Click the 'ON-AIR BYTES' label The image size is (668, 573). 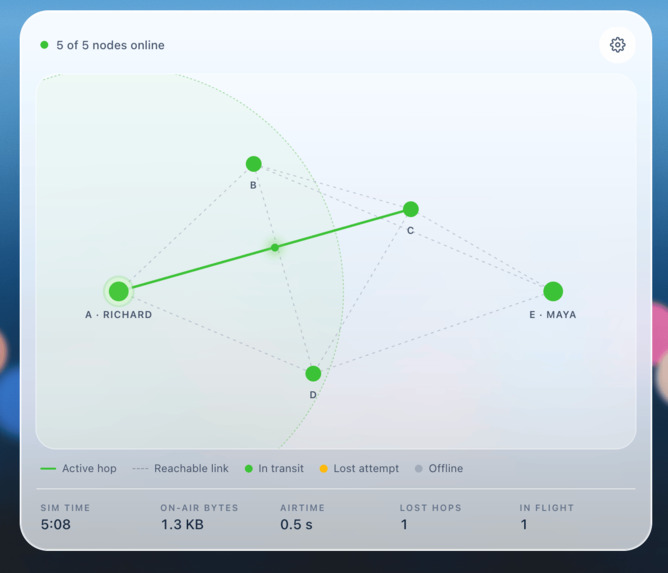[x=199, y=508]
